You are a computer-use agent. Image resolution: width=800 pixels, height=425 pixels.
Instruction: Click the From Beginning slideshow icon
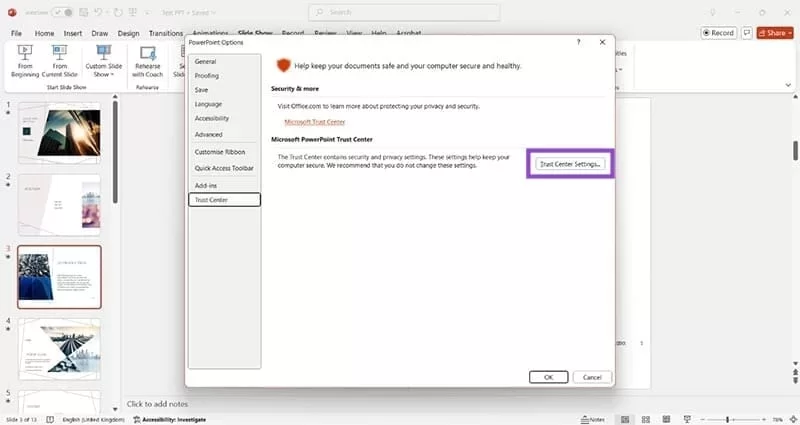(x=26, y=52)
